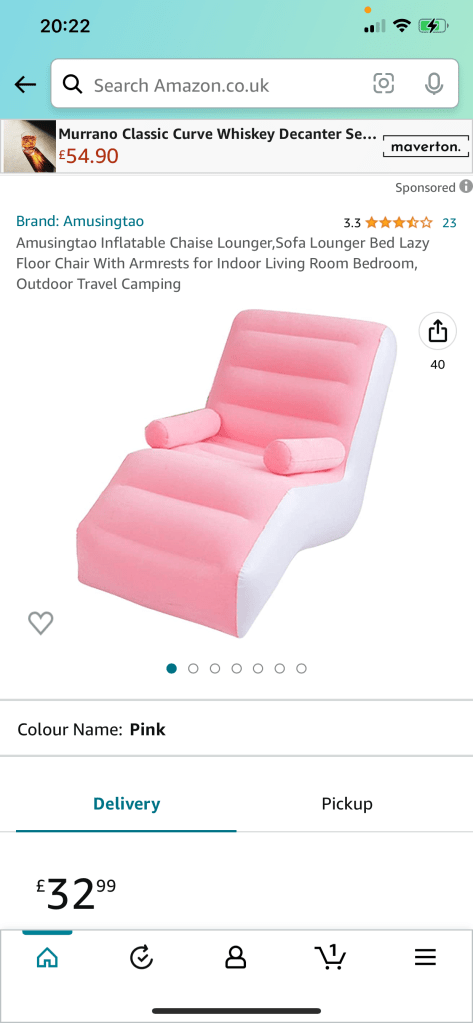Open the Home tab icon

(47, 957)
